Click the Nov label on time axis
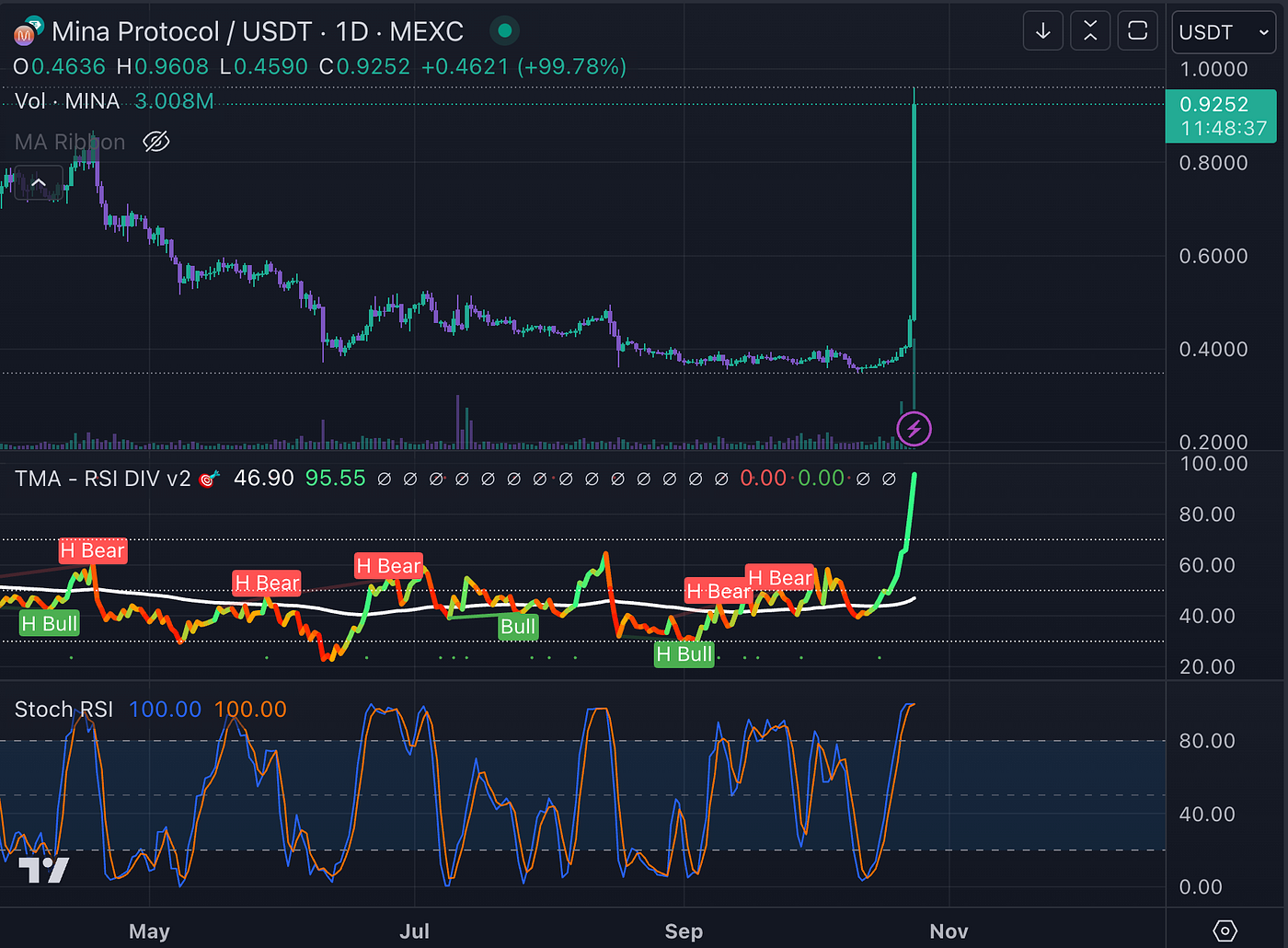The width and height of the screenshot is (1288, 948). (949, 931)
